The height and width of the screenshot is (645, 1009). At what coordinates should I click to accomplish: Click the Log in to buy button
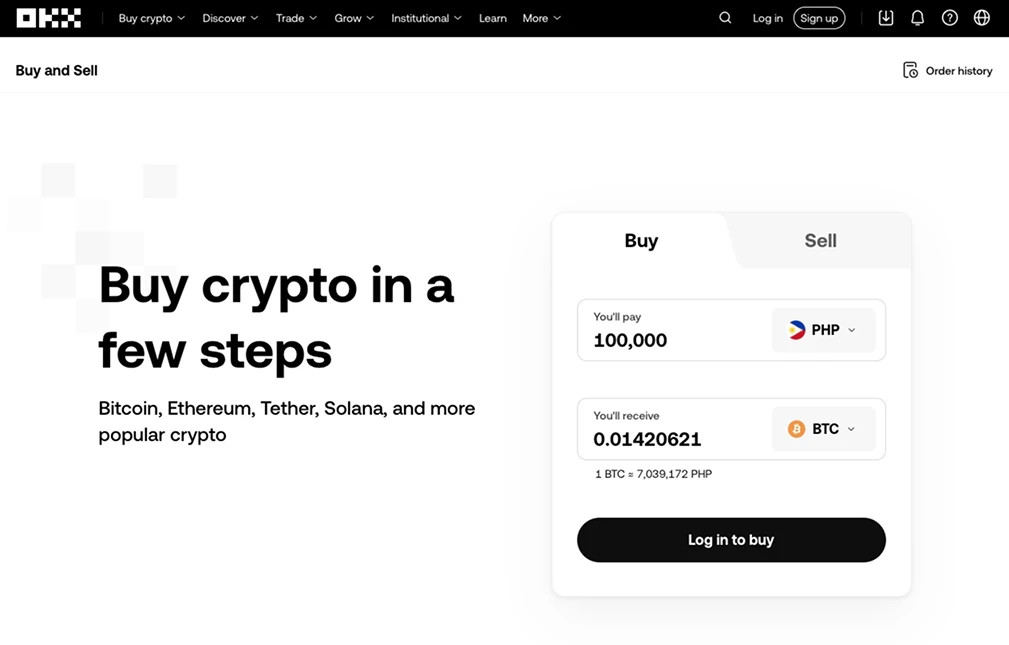point(731,540)
